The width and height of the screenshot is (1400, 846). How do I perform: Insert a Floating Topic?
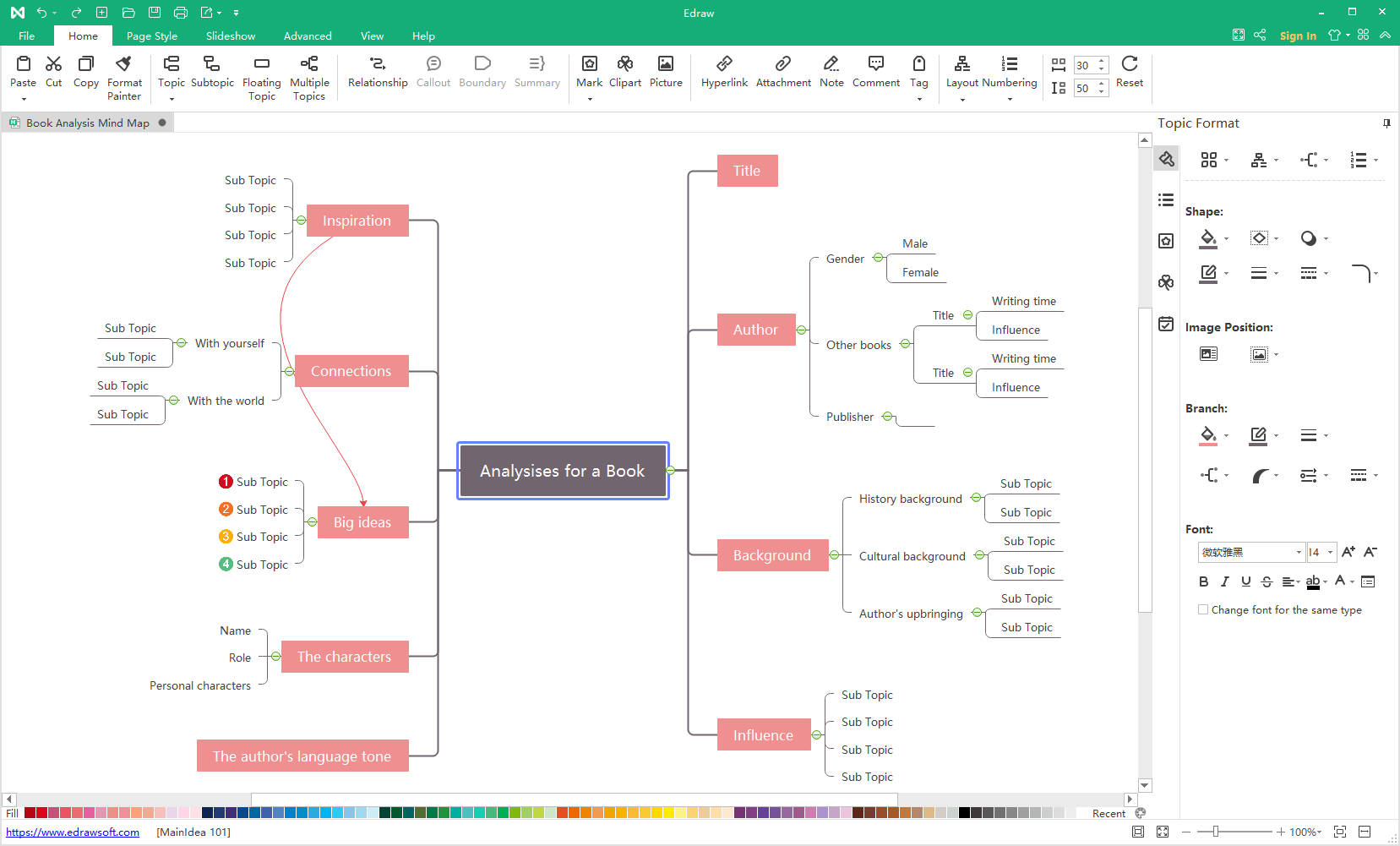click(261, 64)
